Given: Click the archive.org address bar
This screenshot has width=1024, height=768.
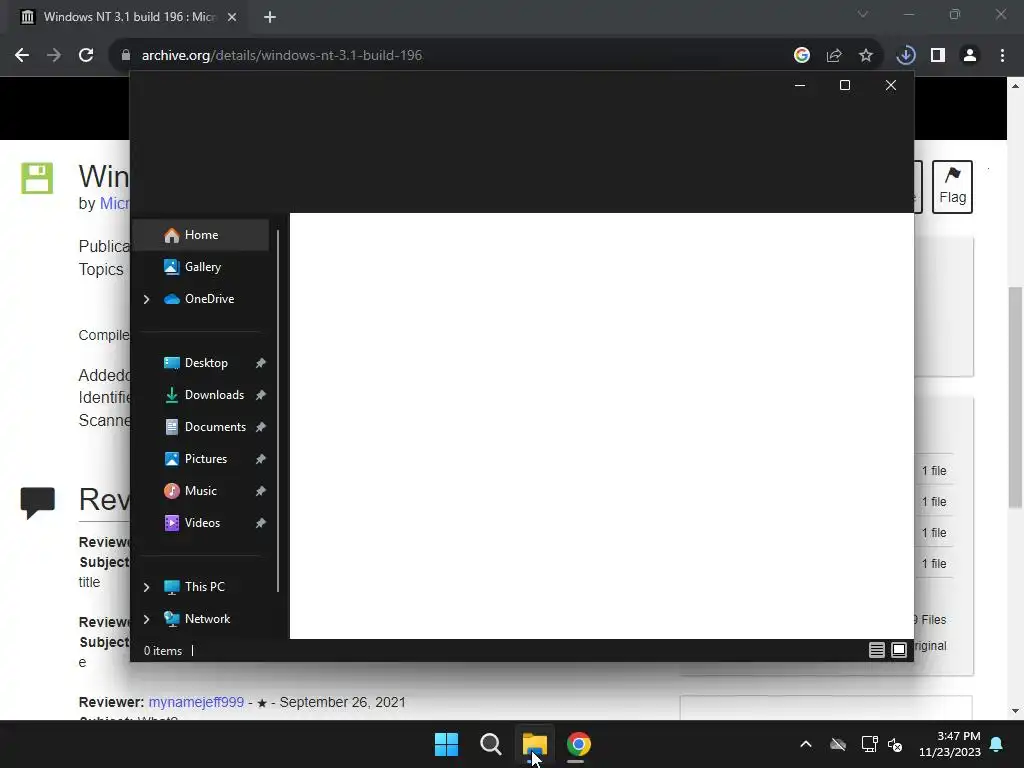Looking at the screenshot, I should click(x=451, y=56).
